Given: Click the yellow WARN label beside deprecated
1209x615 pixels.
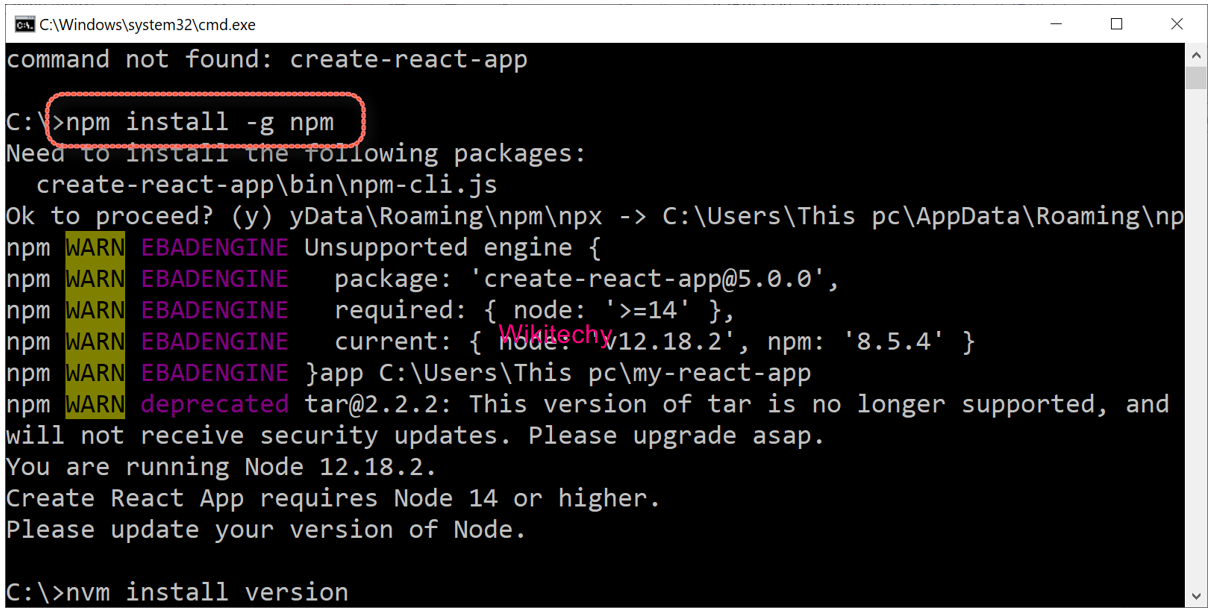Looking at the screenshot, I should pyautogui.click(x=95, y=404).
